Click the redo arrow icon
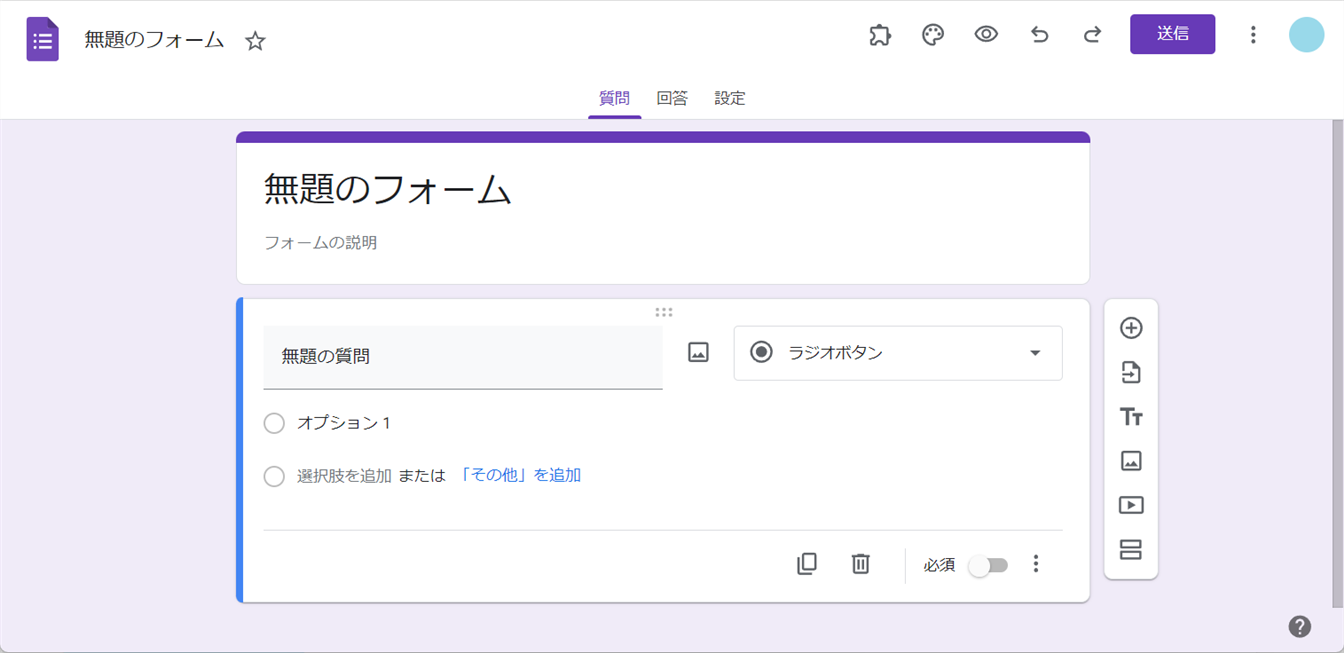This screenshot has width=1344, height=653. pyautogui.click(x=1092, y=35)
